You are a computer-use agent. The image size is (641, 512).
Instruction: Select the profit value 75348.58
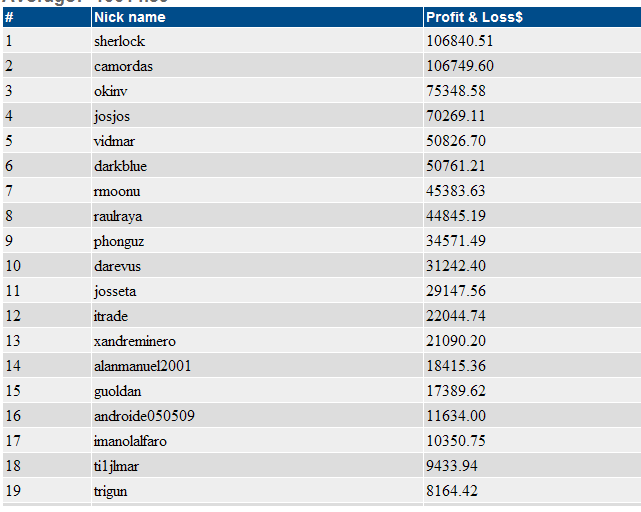coord(456,91)
